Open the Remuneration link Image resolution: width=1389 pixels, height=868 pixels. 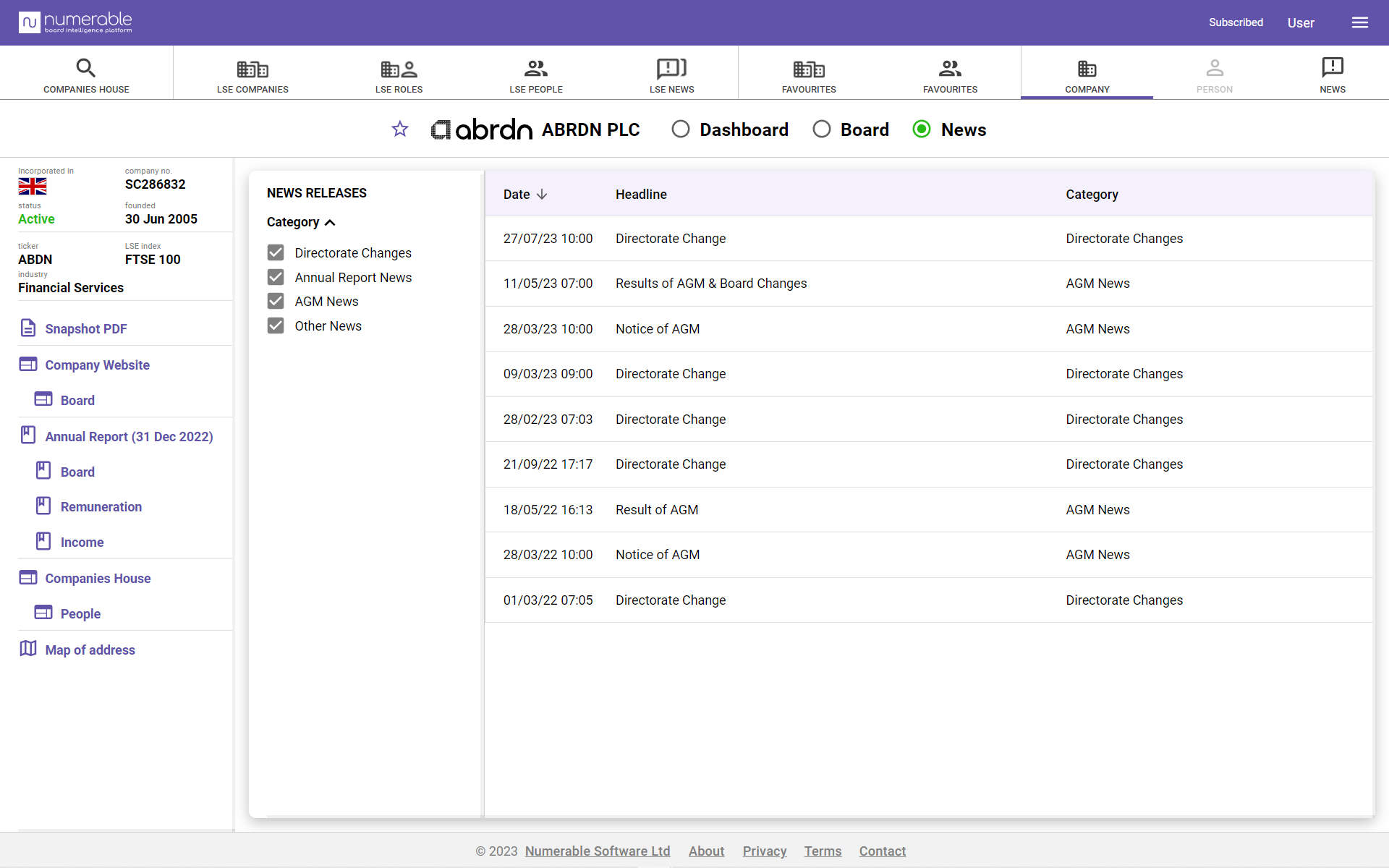[x=101, y=507]
